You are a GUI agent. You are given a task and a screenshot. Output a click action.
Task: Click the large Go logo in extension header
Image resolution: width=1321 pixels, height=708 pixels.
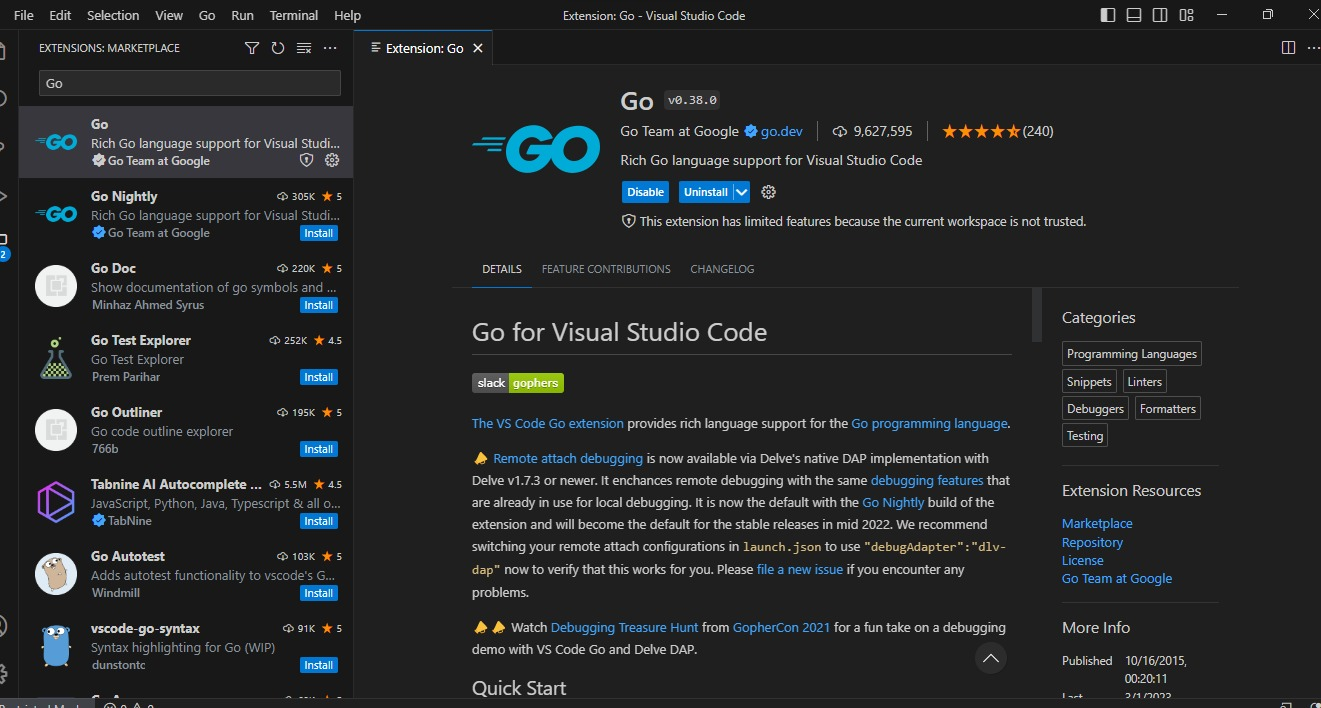point(536,148)
